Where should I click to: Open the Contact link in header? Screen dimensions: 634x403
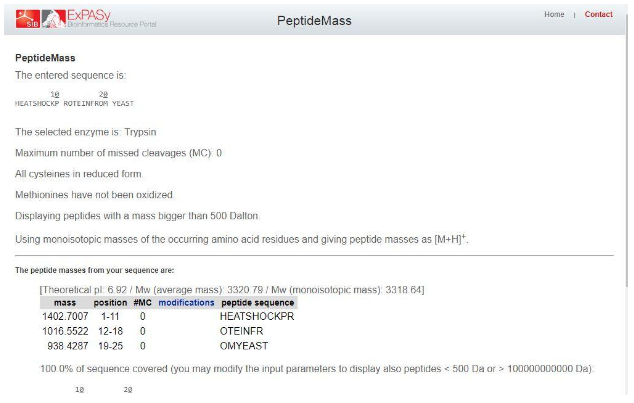click(x=598, y=15)
